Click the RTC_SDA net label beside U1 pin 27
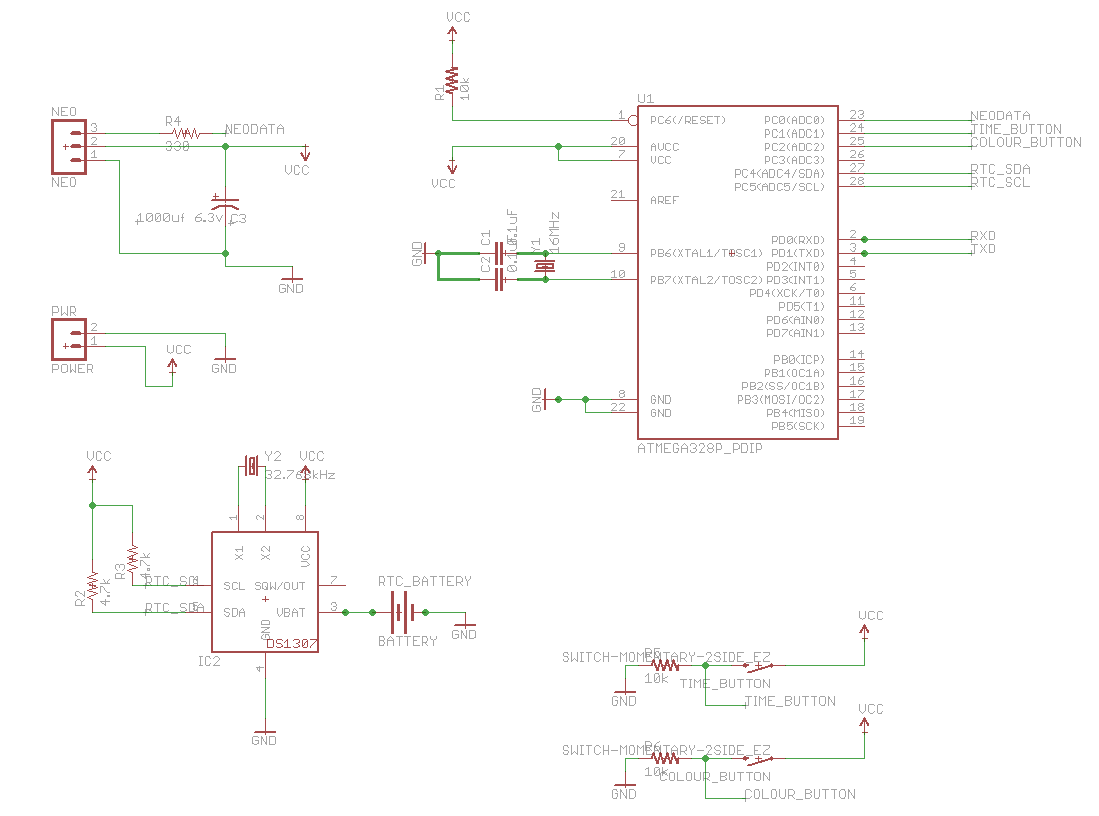Viewport: 1099px width, 816px height. [x=1000, y=169]
